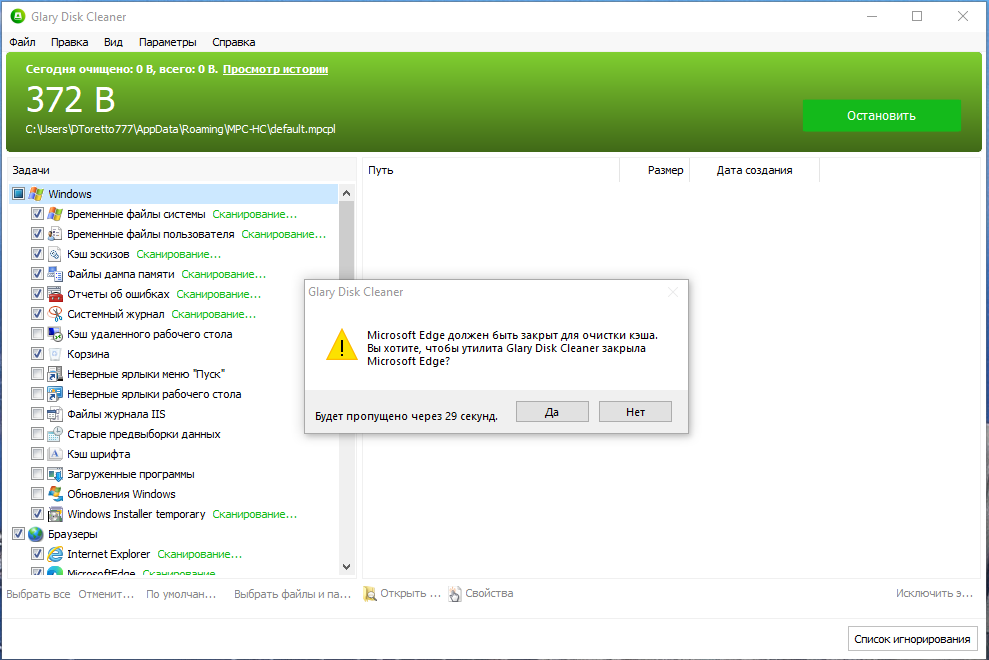Uncheck the Корзина cleanup option

pos(37,353)
